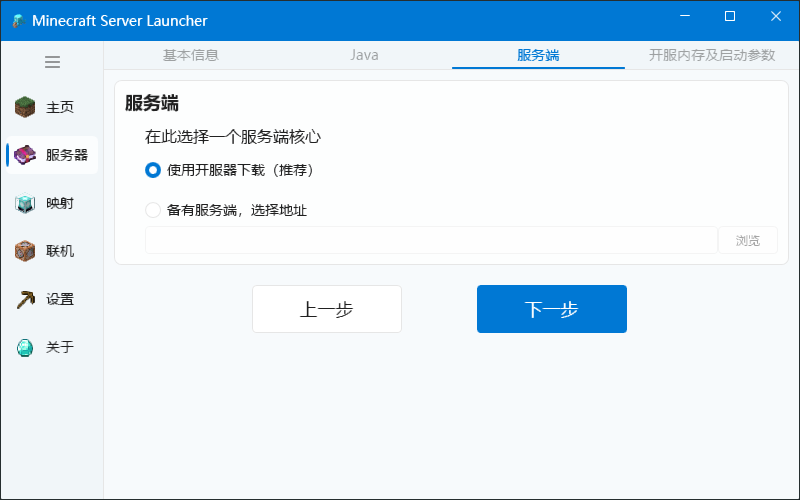Switch to the Java tab
The height and width of the screenshot is (500, 800).
point(364,55)
